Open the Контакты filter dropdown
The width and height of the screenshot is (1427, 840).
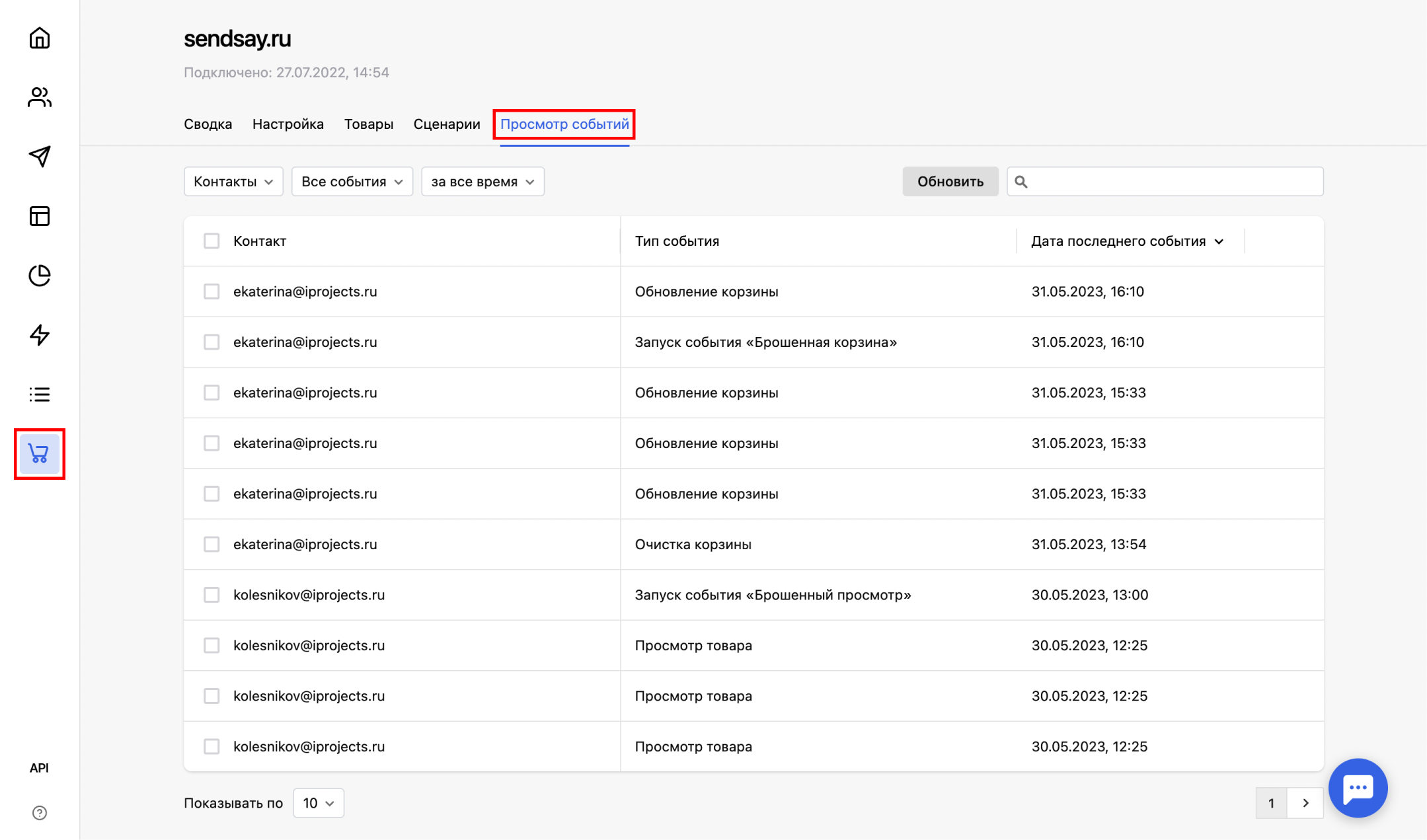[x=233, y=182]
